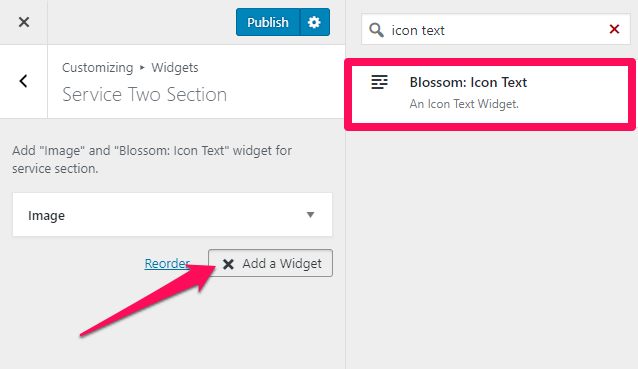Click the X icon in Add a Widget button
This screenshot has width=638, height=369.
[x=228, y=264]
